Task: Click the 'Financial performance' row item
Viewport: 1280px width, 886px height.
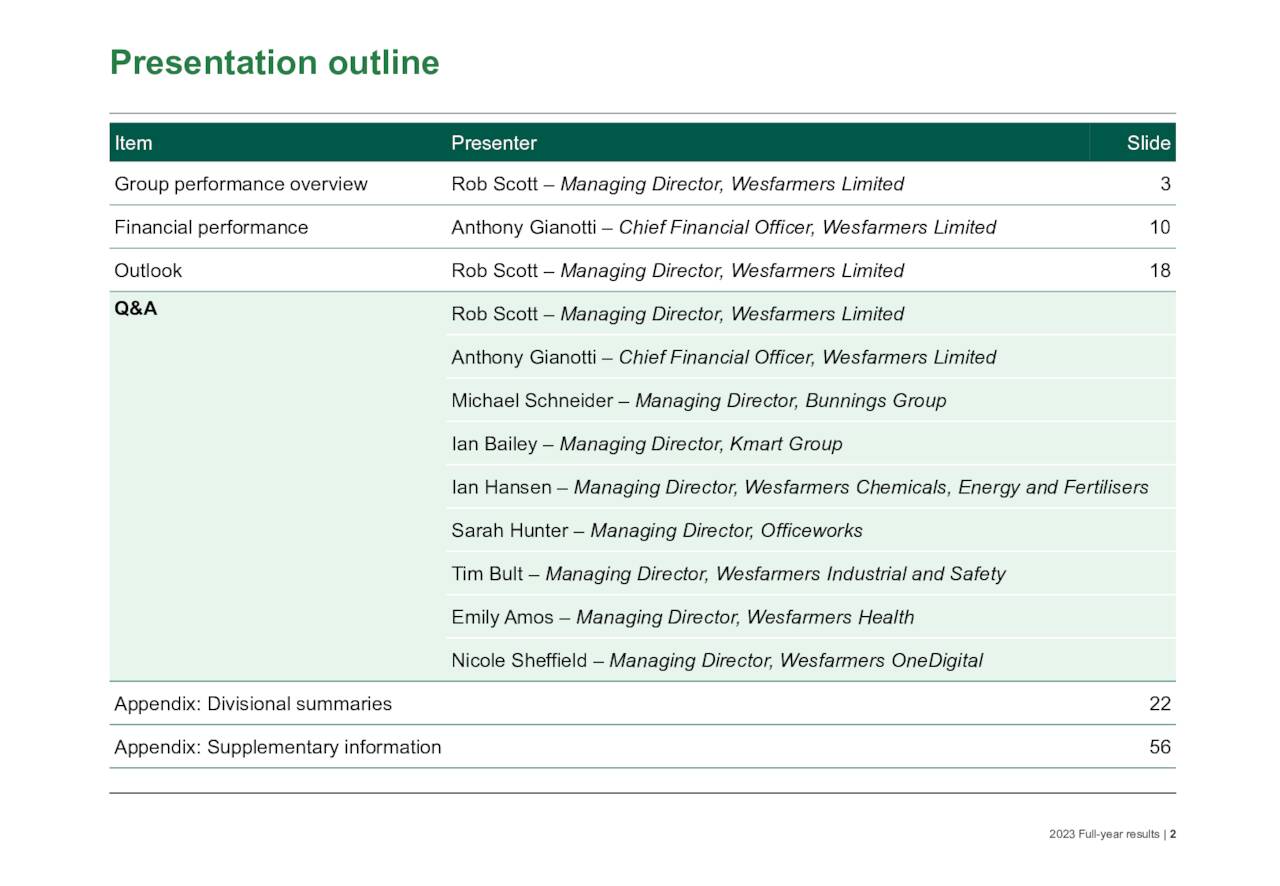Action: 211,227
